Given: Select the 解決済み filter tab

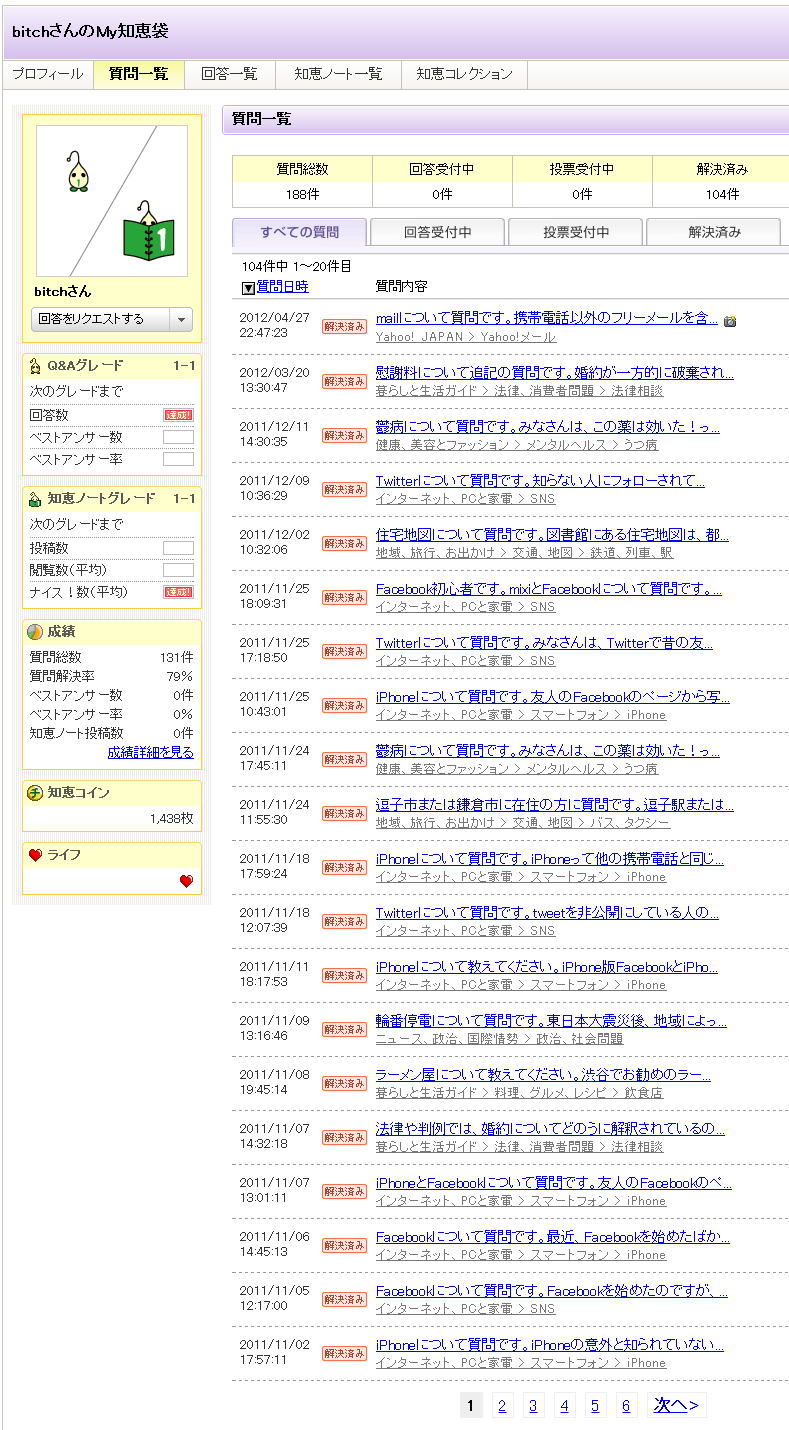Looking at the screenshot, I should pos(714,232).
